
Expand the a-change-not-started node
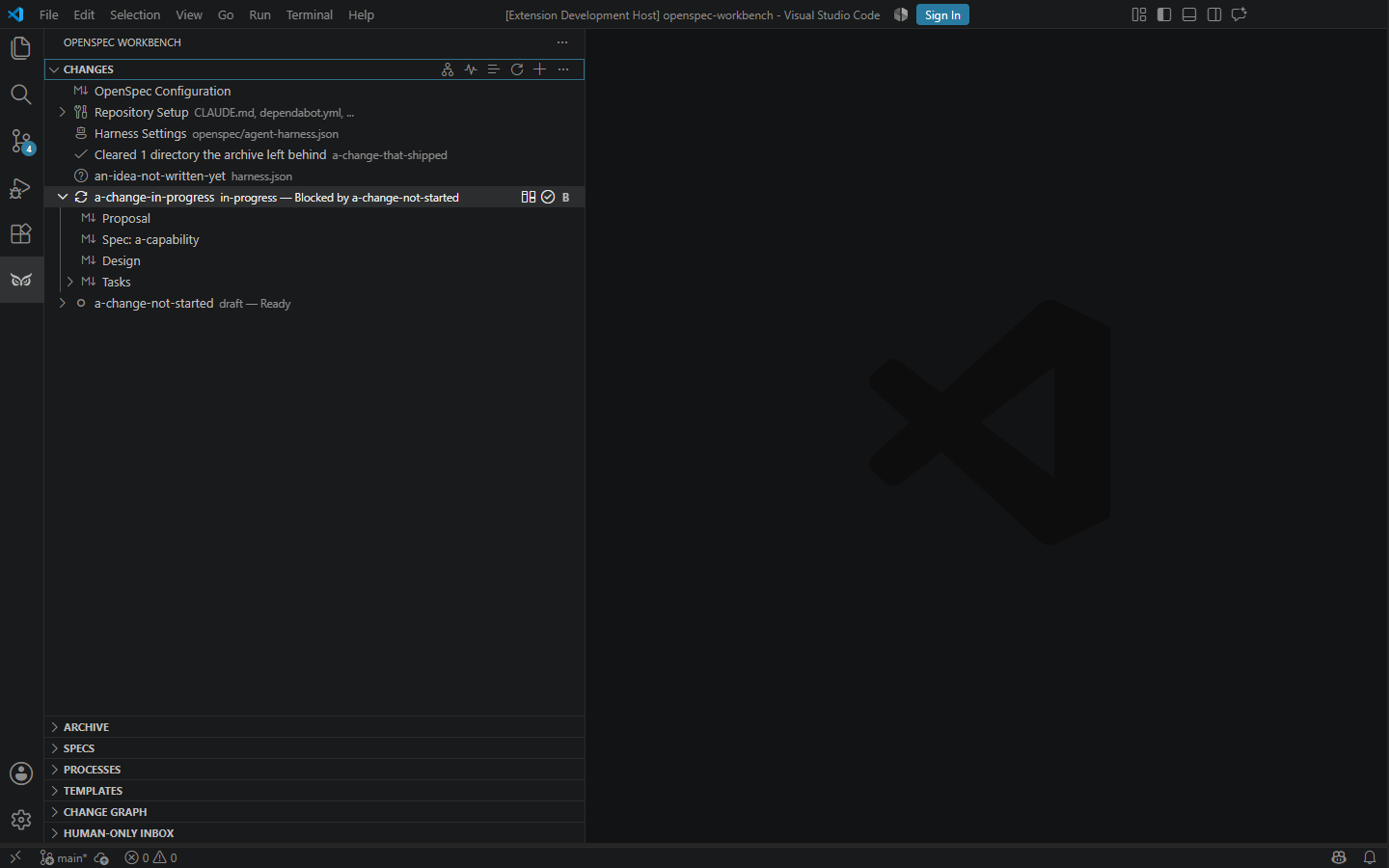pos(63,303)
